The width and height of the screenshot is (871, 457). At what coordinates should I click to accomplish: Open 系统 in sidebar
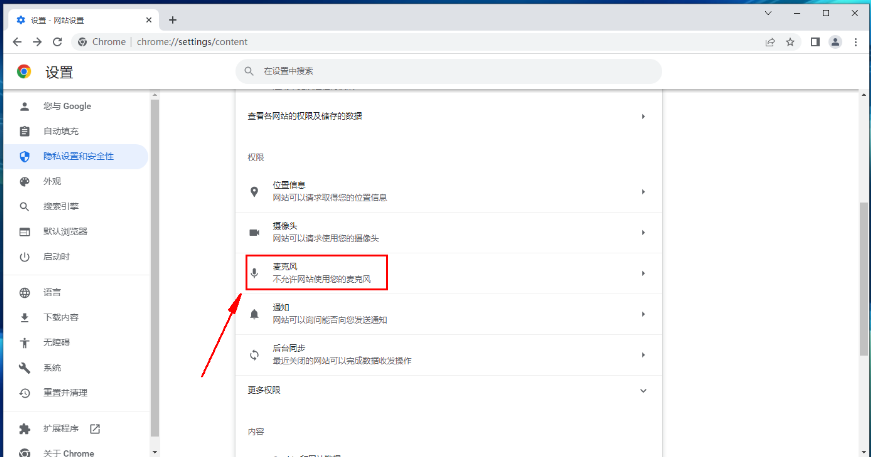pos(76,368)
